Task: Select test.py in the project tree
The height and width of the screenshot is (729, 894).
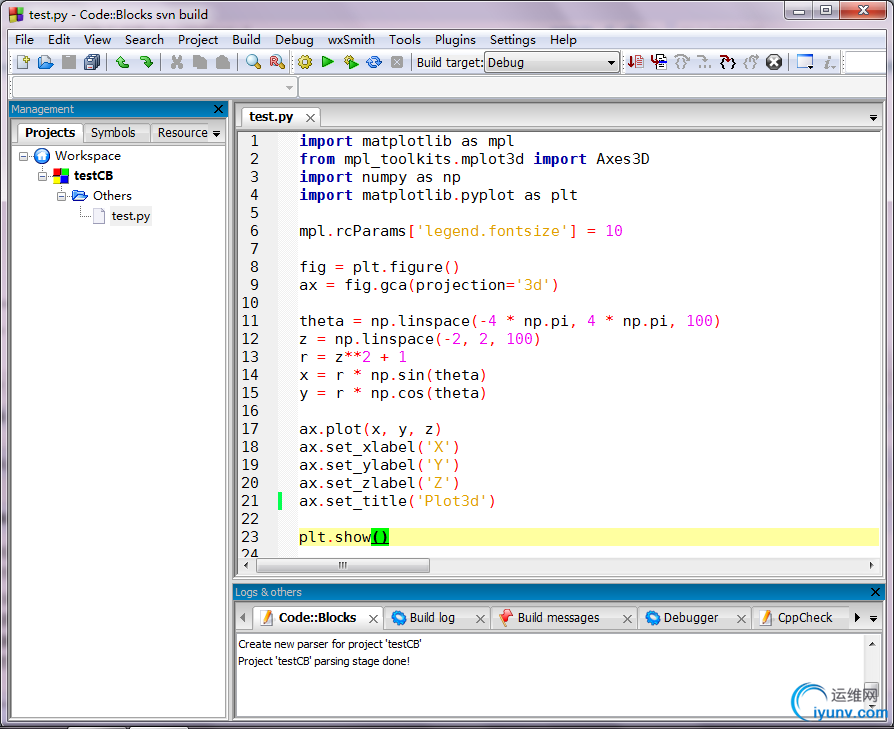Action: tap(131, 216)
